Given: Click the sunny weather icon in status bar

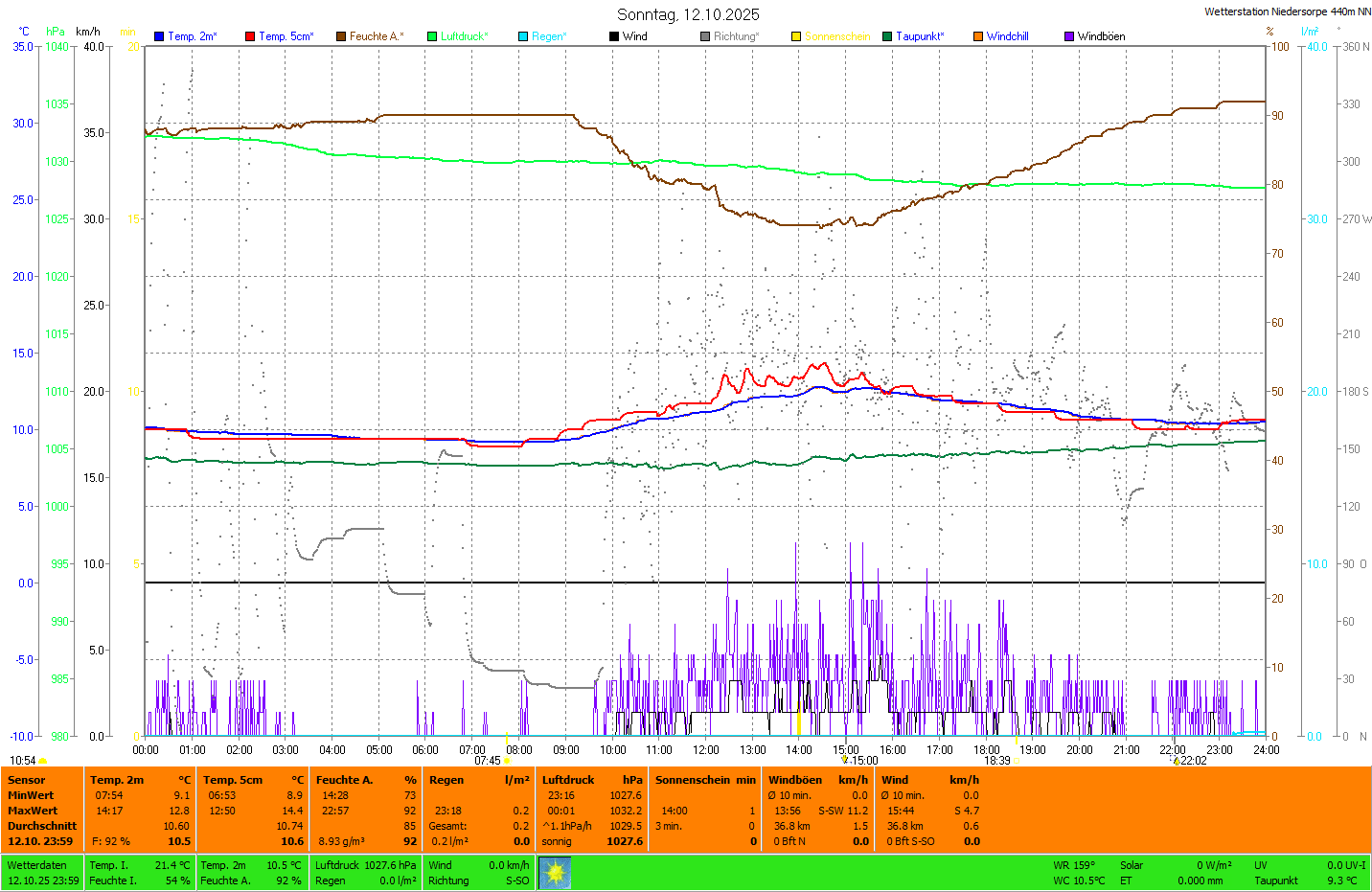Looking at the screenshot, I should click(555, 873).
